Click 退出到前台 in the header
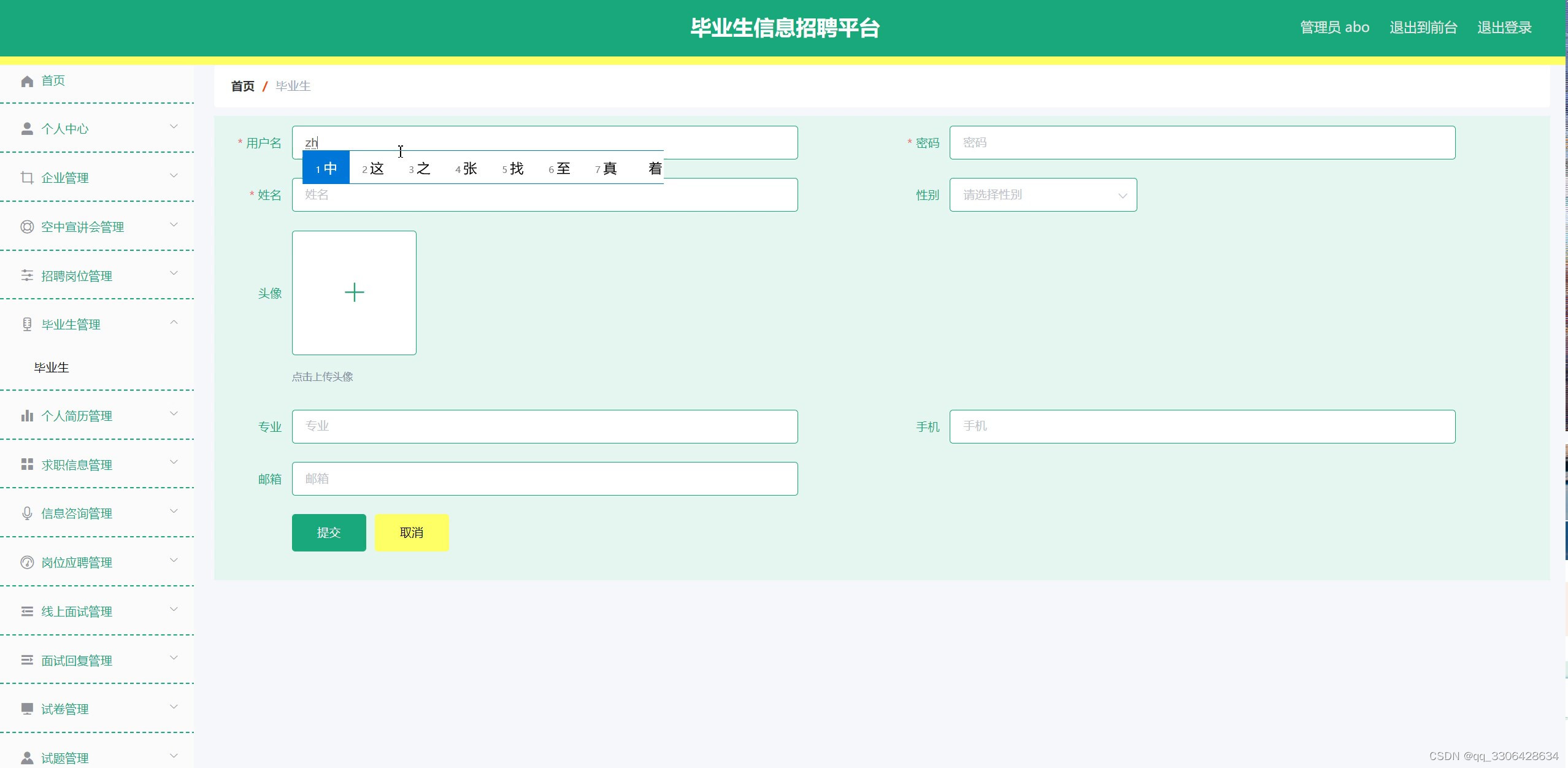The width and height of the screenshot is (1568, 768). point(1423,28)
